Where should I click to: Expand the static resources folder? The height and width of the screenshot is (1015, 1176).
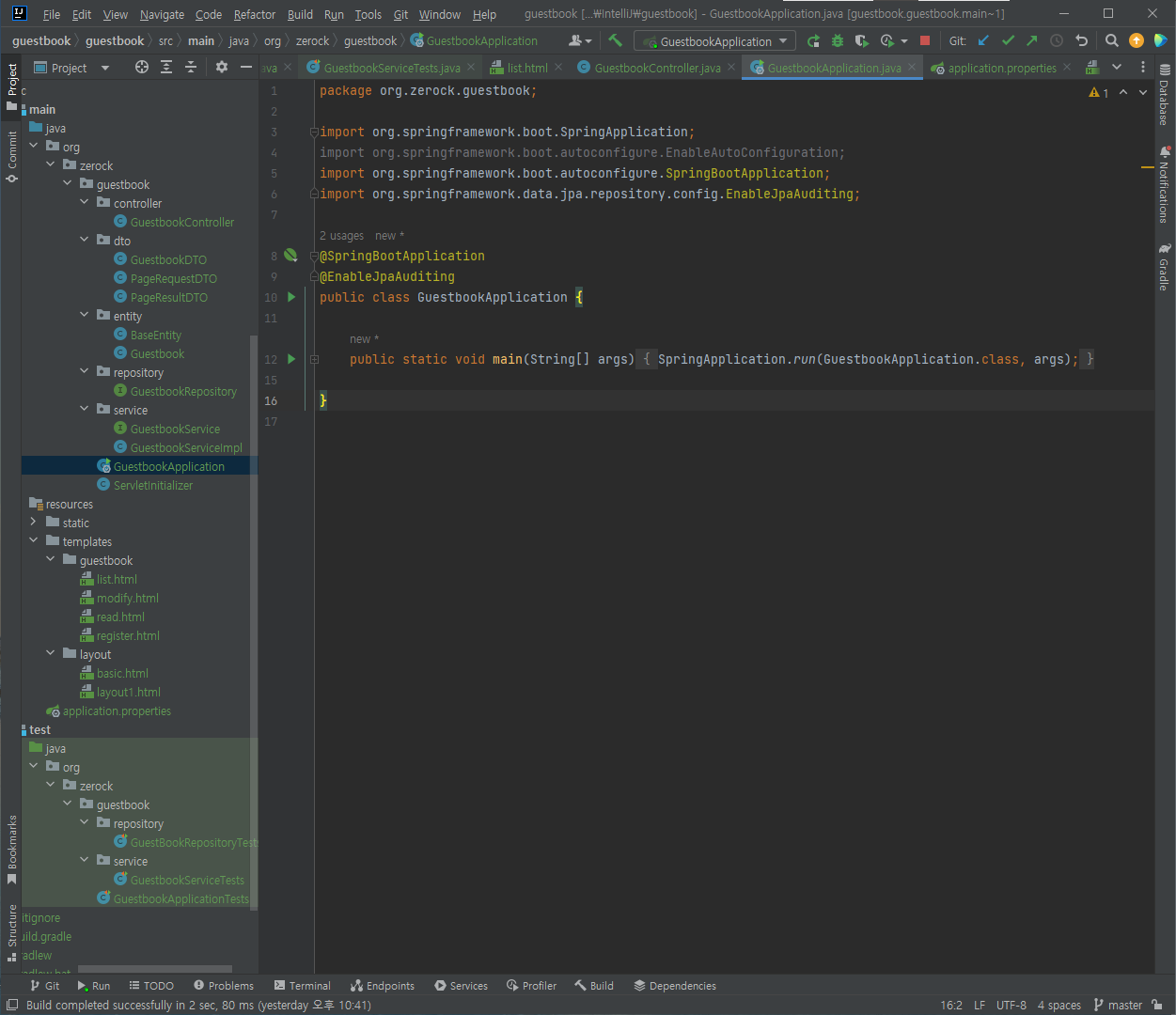coord(34,522)
